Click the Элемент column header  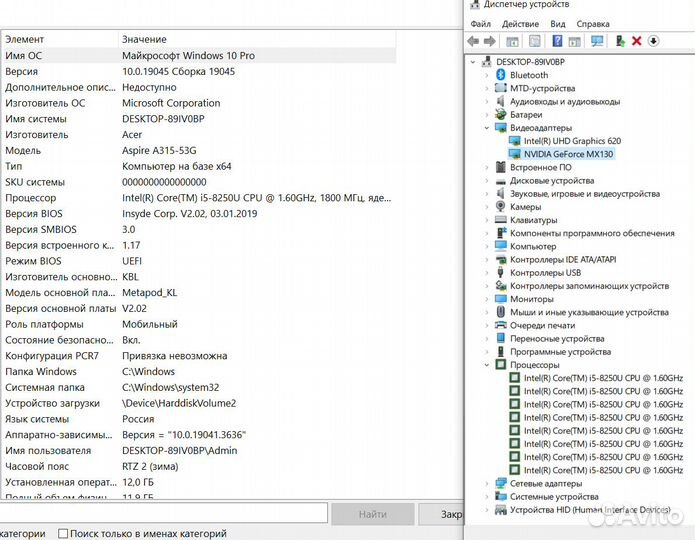60,39
